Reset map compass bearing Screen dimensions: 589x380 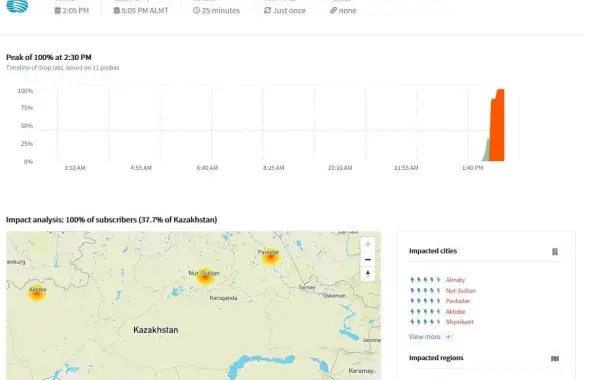(x=368, y=274)
